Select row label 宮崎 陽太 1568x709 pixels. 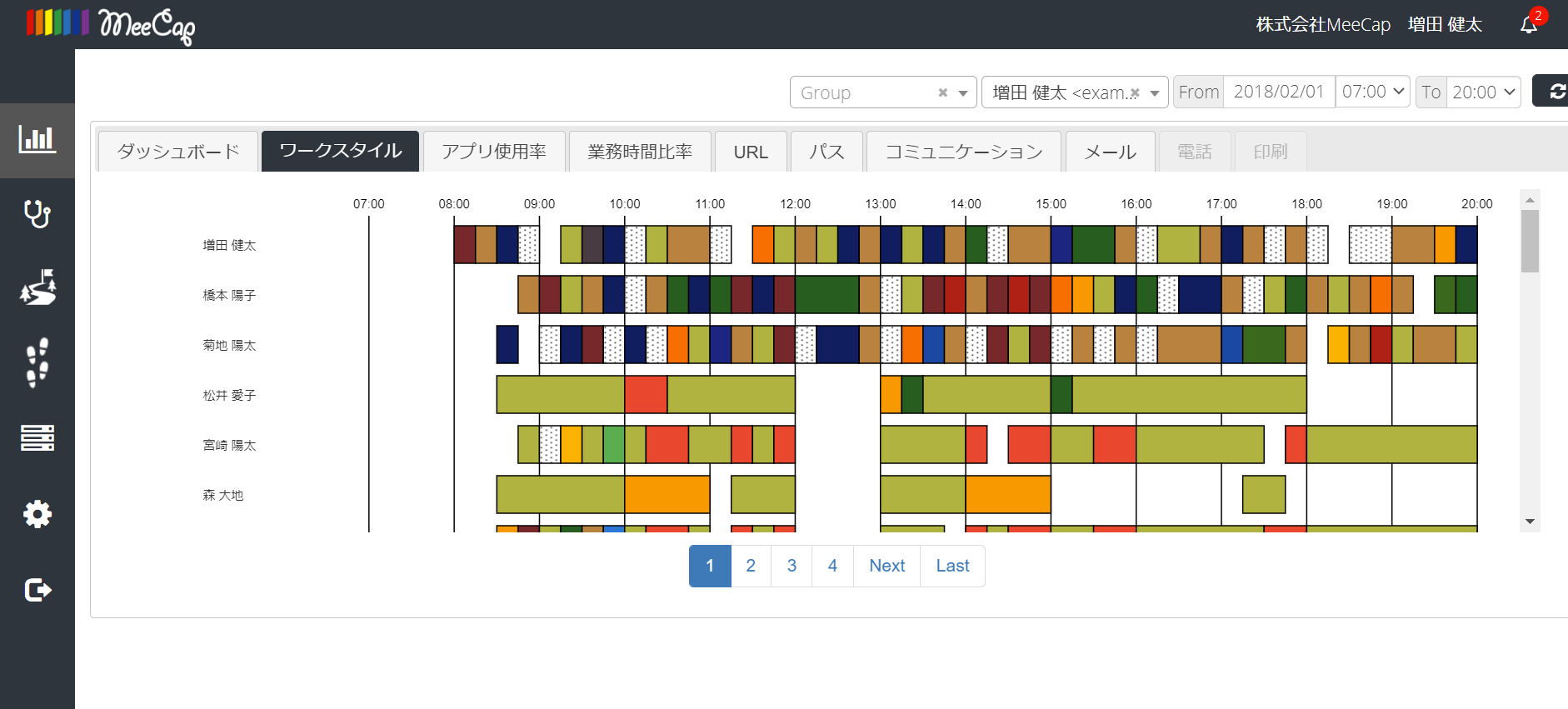point(229,445)
